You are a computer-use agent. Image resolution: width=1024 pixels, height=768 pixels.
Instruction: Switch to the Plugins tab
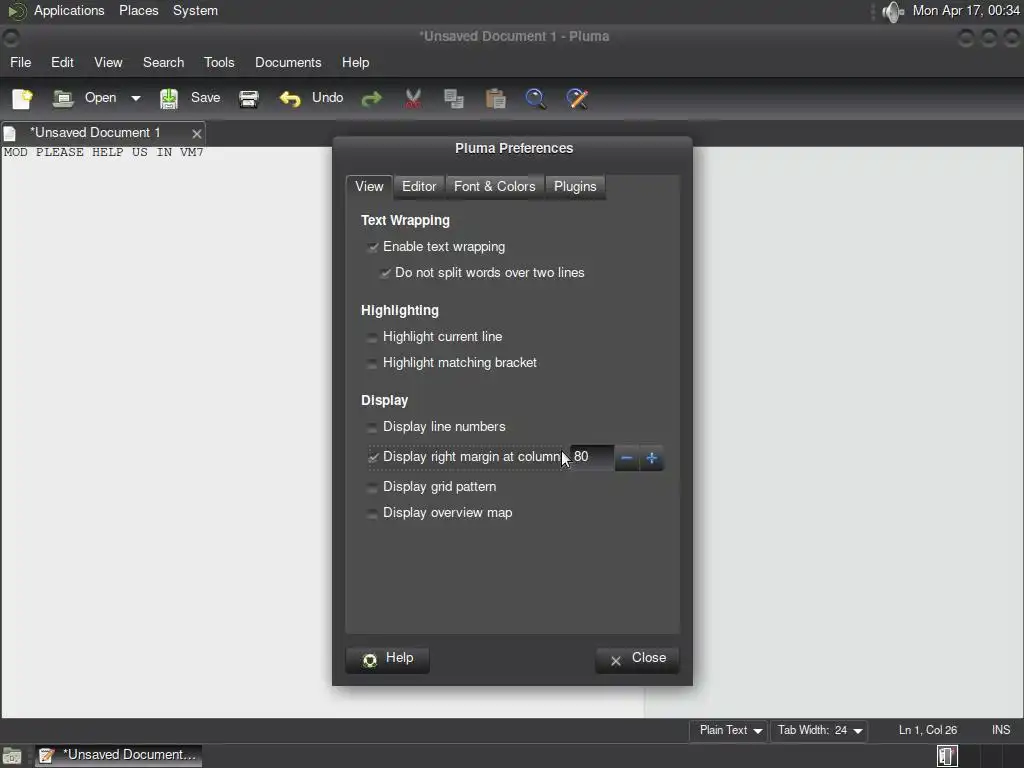(x=575, y=187)
